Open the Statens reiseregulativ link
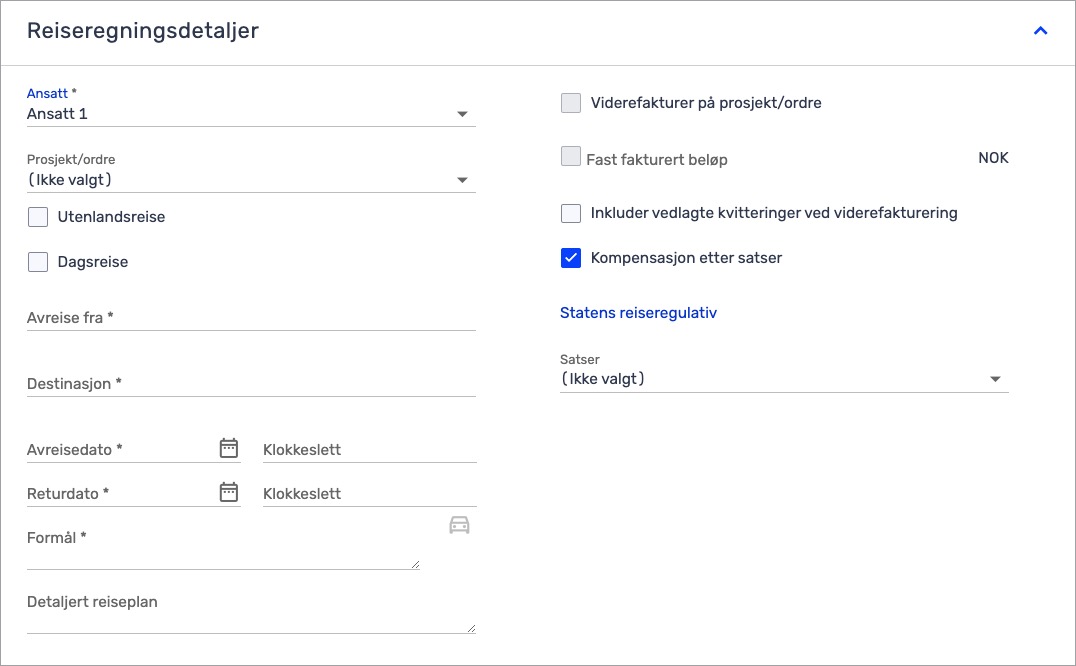Image resolution: width=1076 pixels, height=666 pixels. click(638, 313)
